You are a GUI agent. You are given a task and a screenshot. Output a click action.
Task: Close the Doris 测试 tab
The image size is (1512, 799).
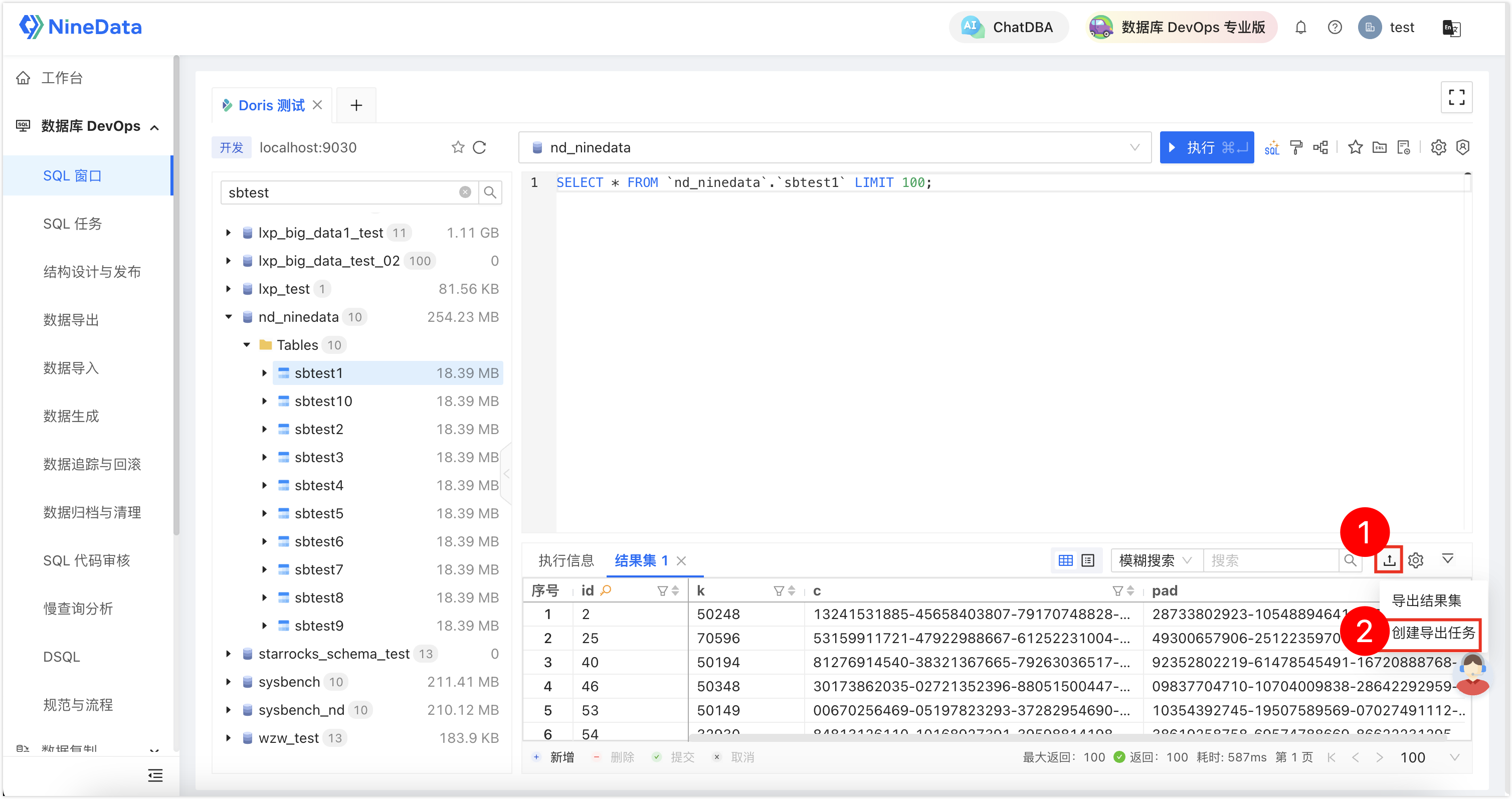click(317, 105)
